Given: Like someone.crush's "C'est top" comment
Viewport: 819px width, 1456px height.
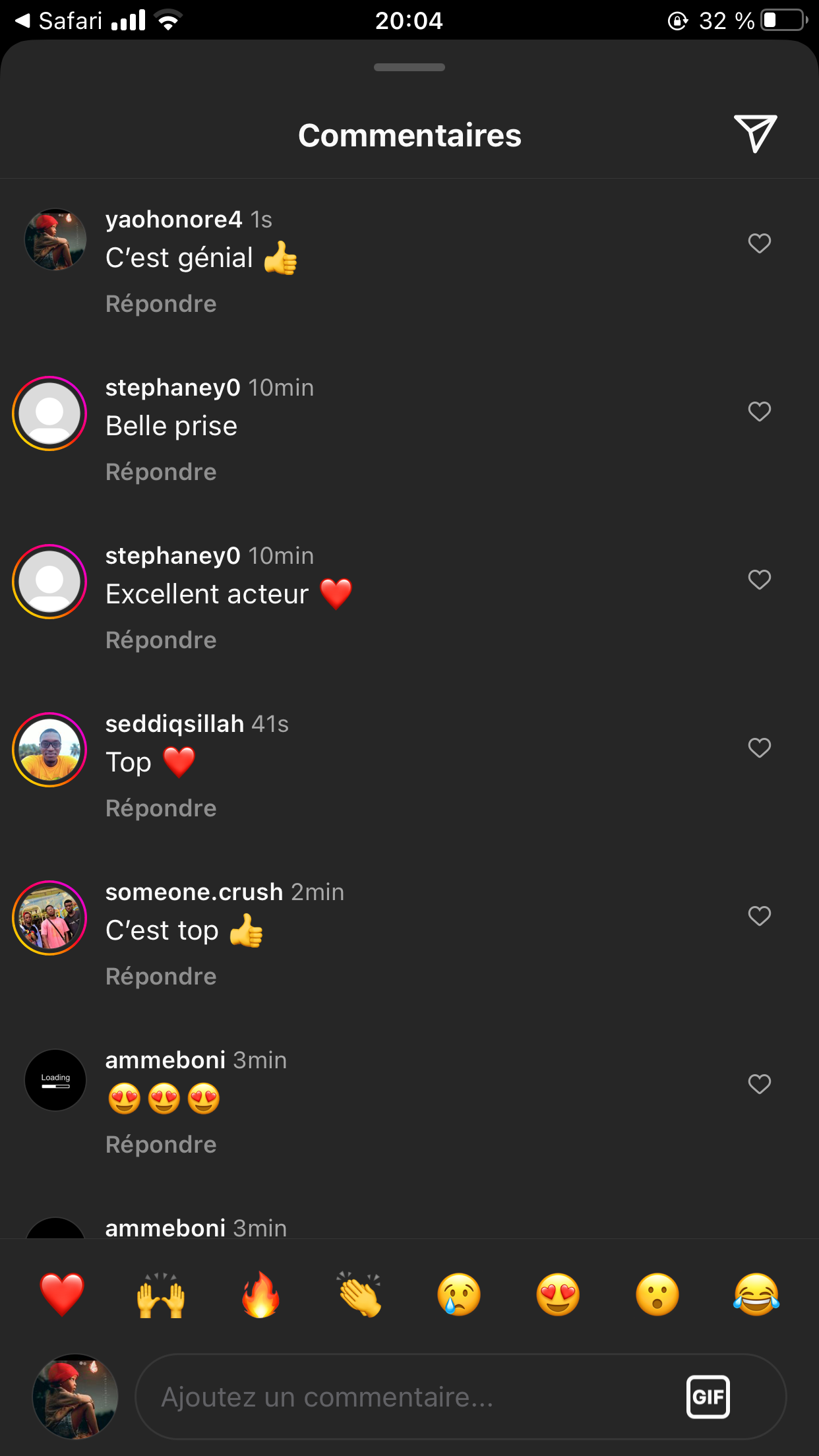Looking at the screenshot, I should [x=759, y=916].
